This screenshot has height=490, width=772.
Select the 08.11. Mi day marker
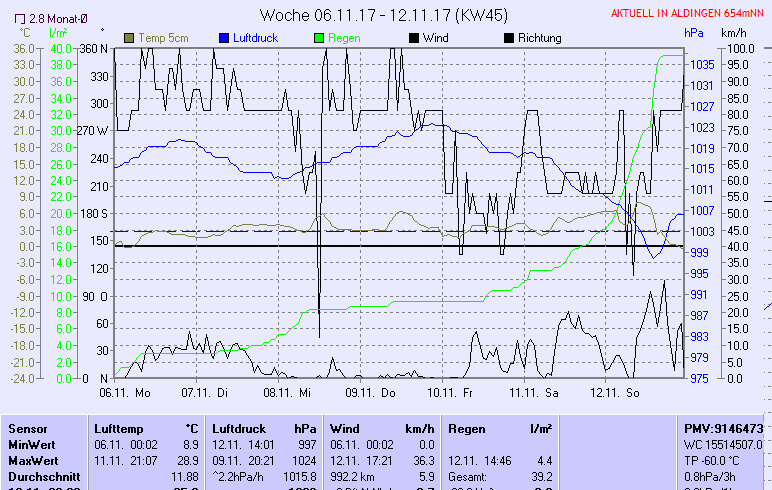[x=289, y=394]
